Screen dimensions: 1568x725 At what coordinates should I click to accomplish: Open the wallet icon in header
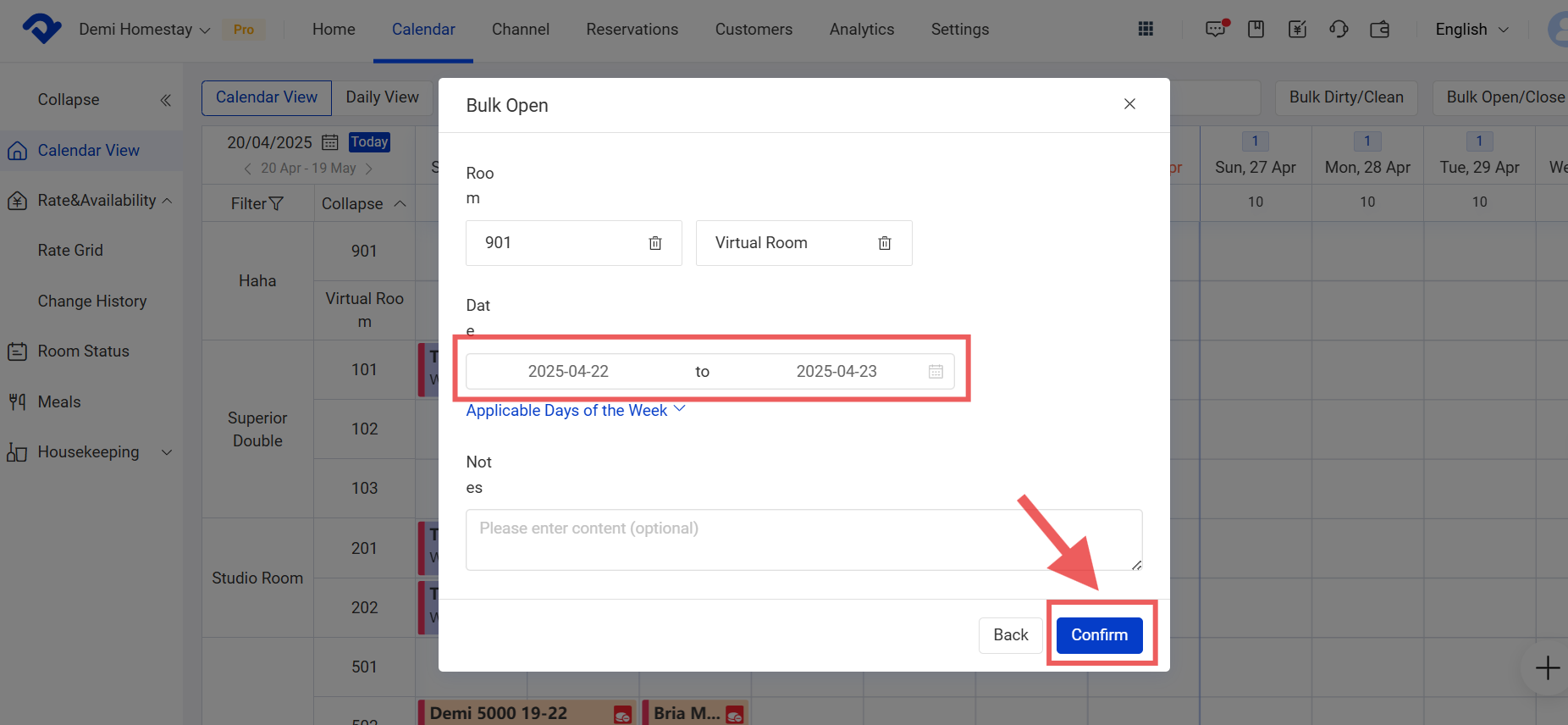coord(1379,30)
